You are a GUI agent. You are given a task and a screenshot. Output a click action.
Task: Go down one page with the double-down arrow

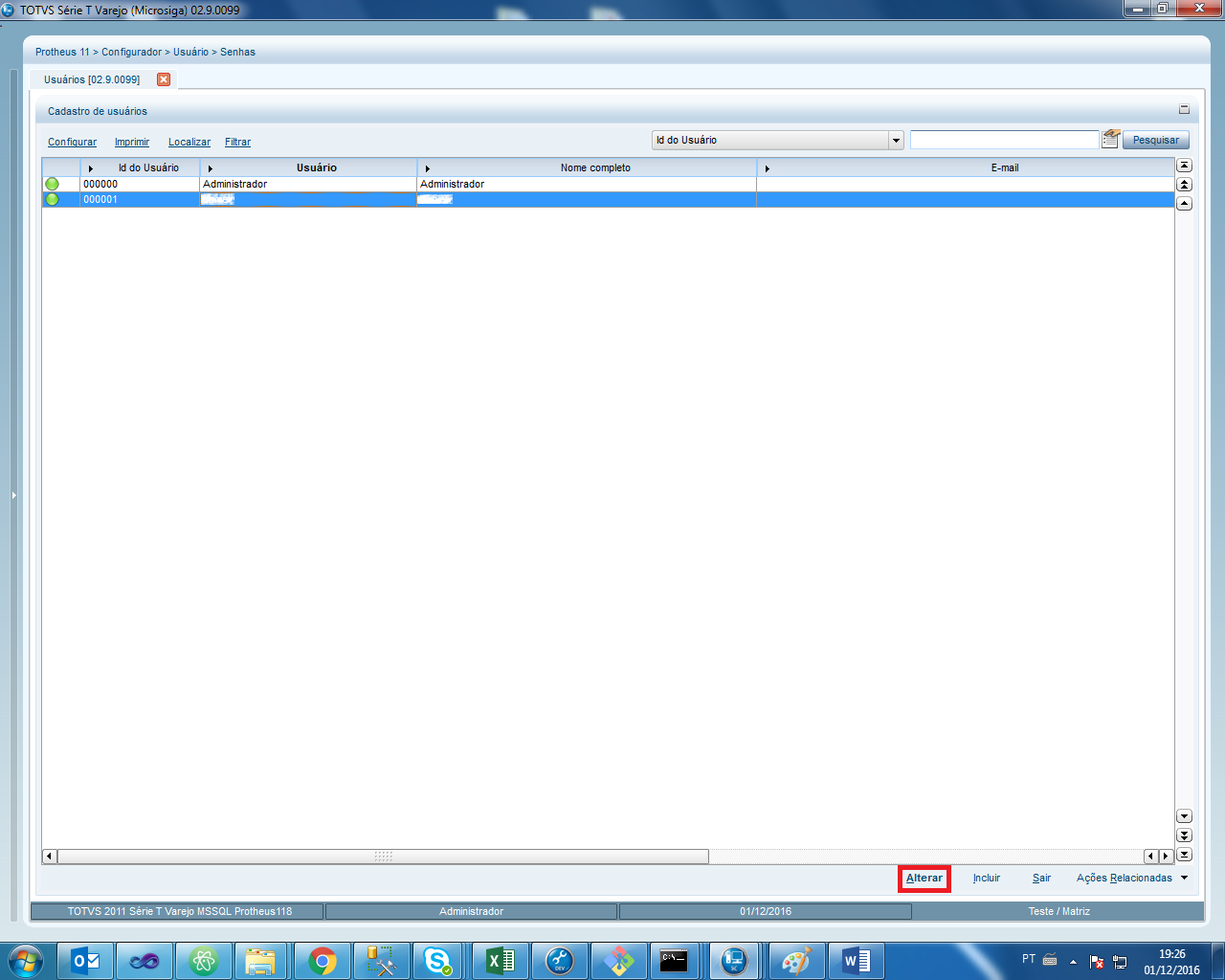point(1184,835)
